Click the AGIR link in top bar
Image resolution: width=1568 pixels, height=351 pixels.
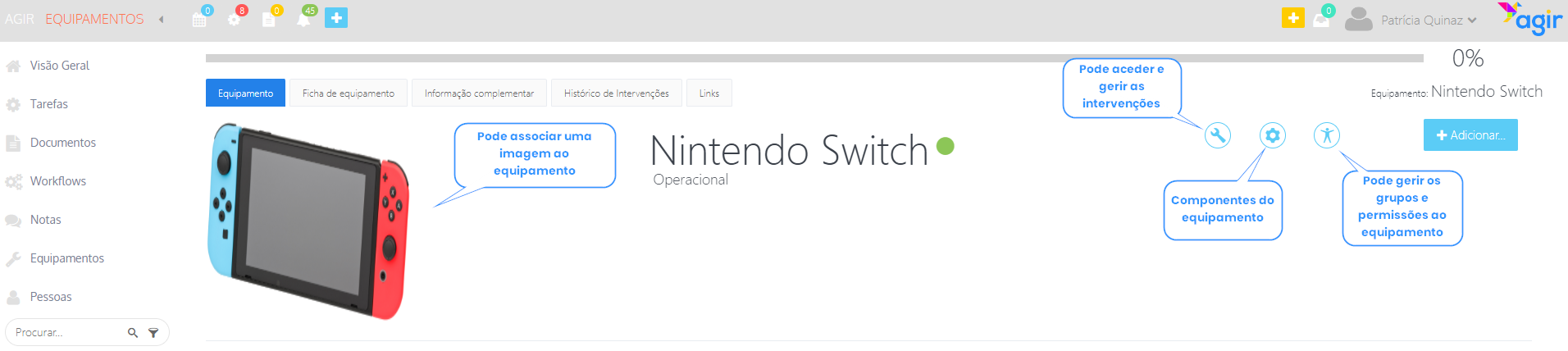pyautogui.click(x=20, y=19)
